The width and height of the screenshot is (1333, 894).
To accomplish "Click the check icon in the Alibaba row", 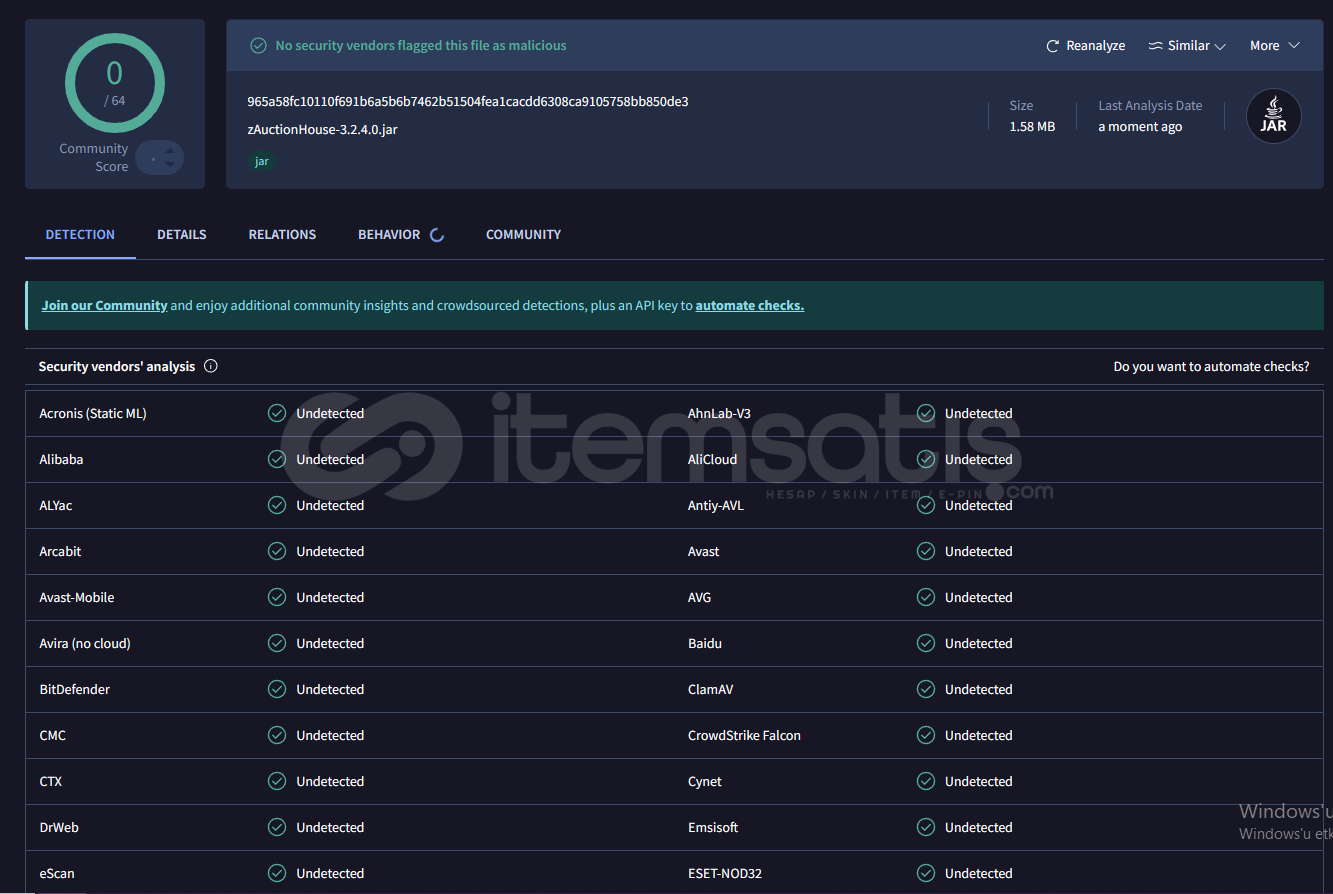I will (x=277, y=459).
